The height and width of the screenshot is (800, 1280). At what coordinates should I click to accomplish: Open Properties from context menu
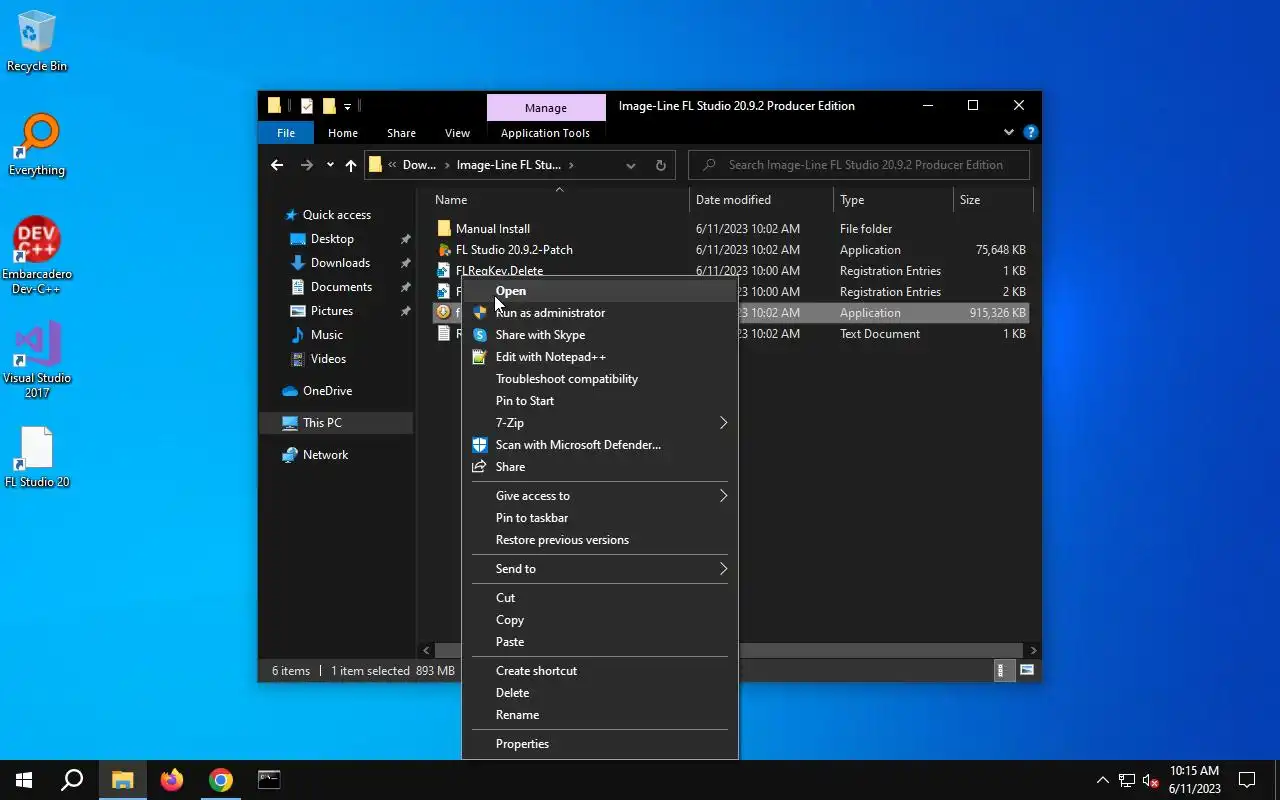[600, 744]
